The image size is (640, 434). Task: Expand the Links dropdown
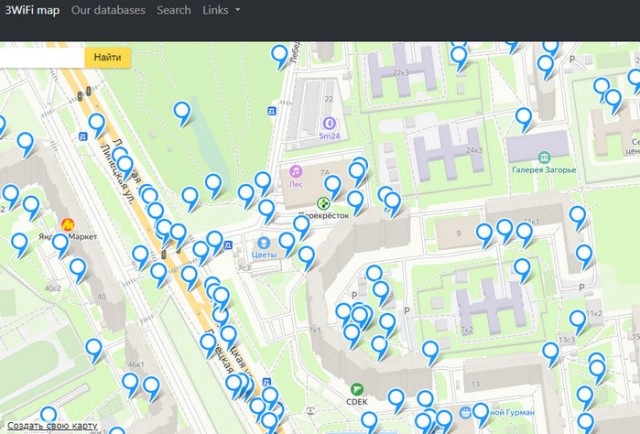click(x=221, y=10)
